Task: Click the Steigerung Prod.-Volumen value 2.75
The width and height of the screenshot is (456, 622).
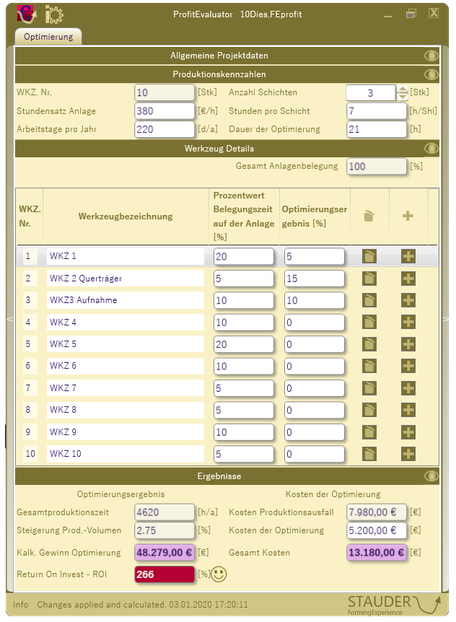Action: (165, 530)
